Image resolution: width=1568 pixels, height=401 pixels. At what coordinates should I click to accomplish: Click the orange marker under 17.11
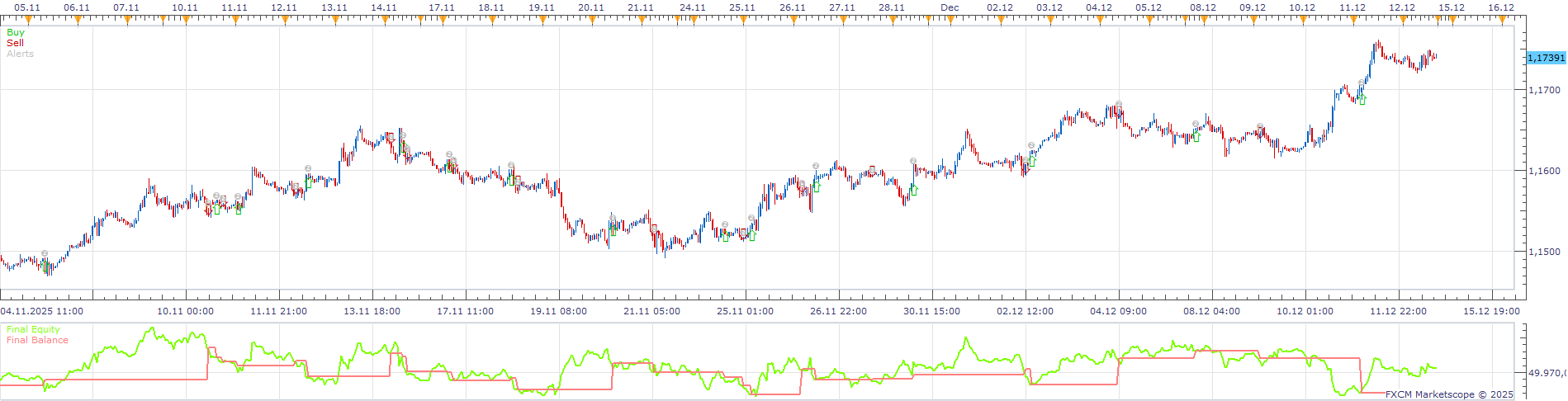click(x=443, y=20)
